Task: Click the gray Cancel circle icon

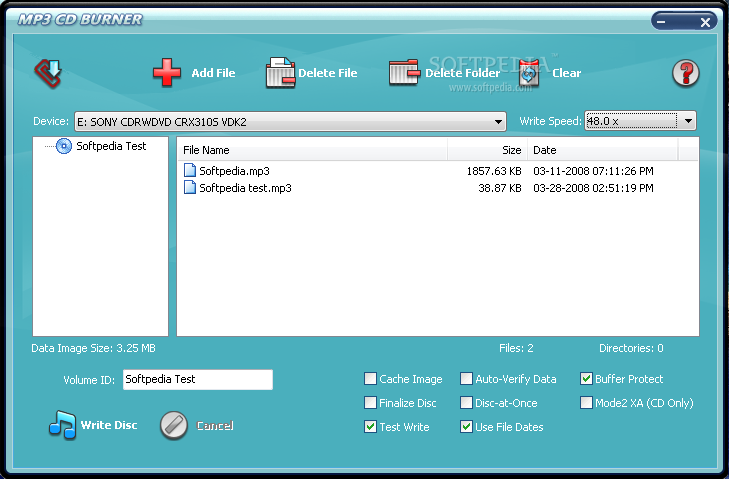Action: tap(174, 425)
